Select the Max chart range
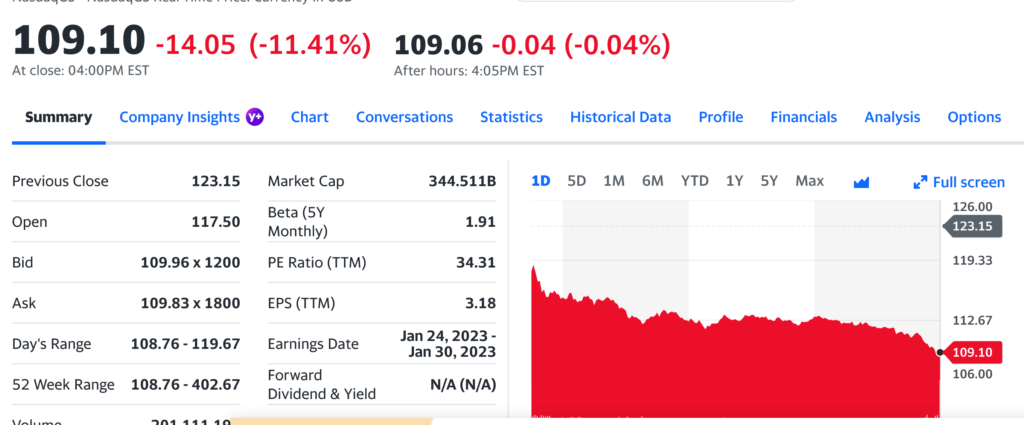1024x425 pixels. (810, 181)
